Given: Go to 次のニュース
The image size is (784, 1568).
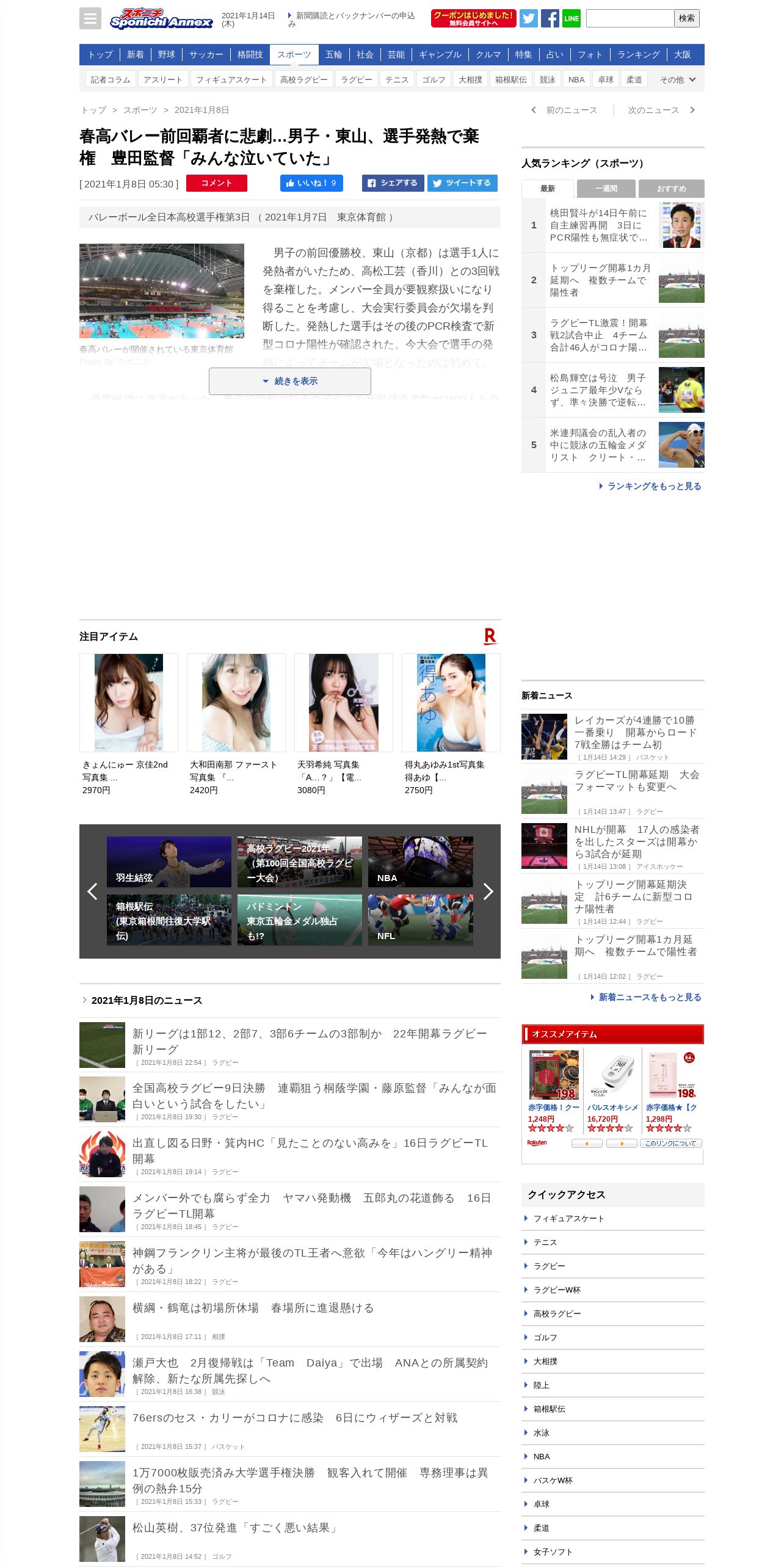Looking at the screenshot, I should [661, 110].
